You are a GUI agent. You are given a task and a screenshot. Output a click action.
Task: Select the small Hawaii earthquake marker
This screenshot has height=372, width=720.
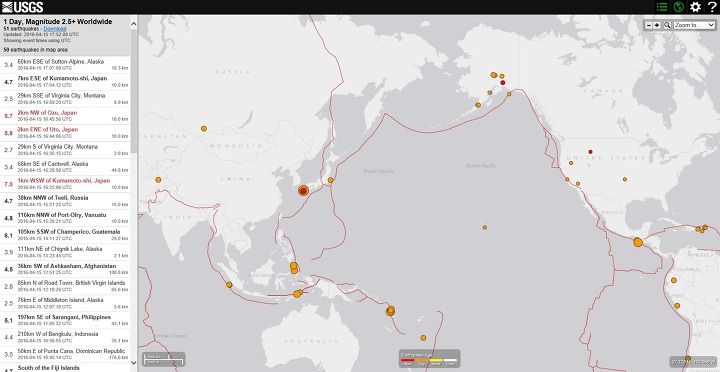pyautogui.click(x=484, y=227)
